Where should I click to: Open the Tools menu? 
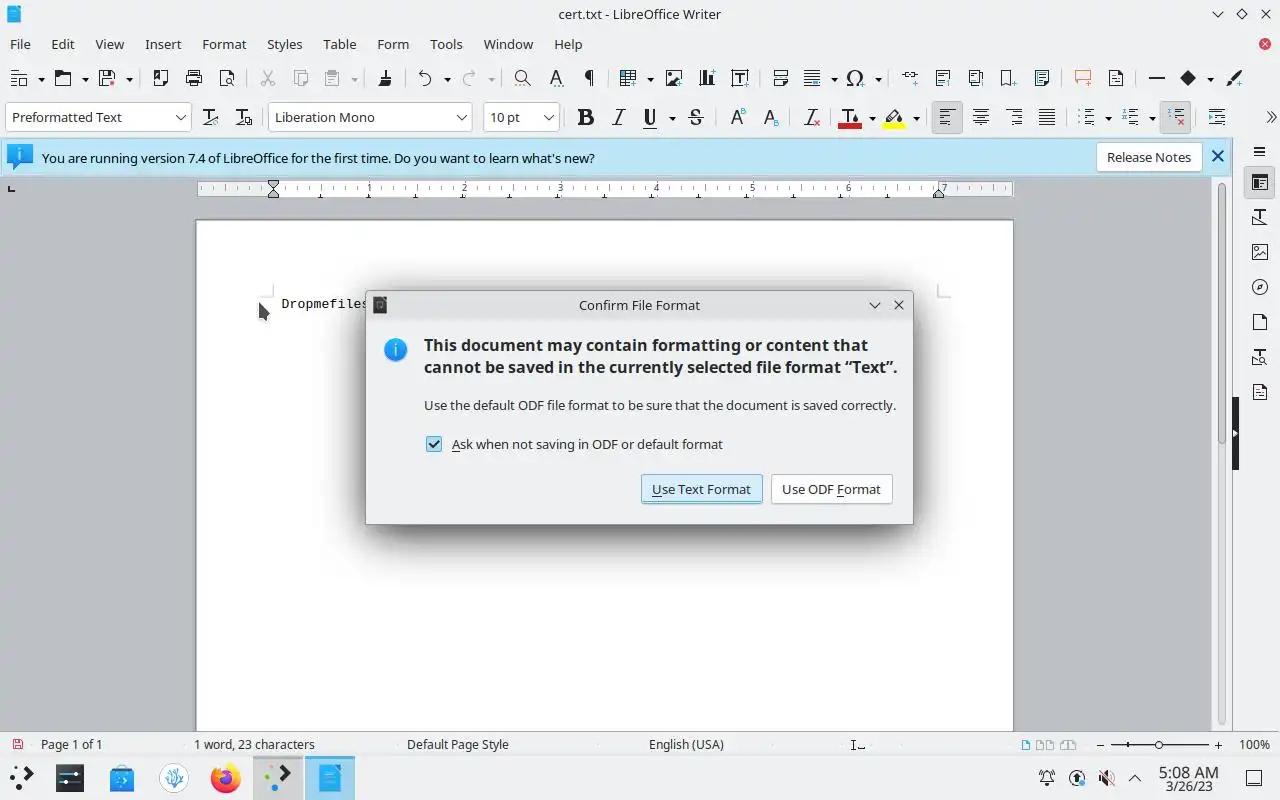[x=446, y=44]
